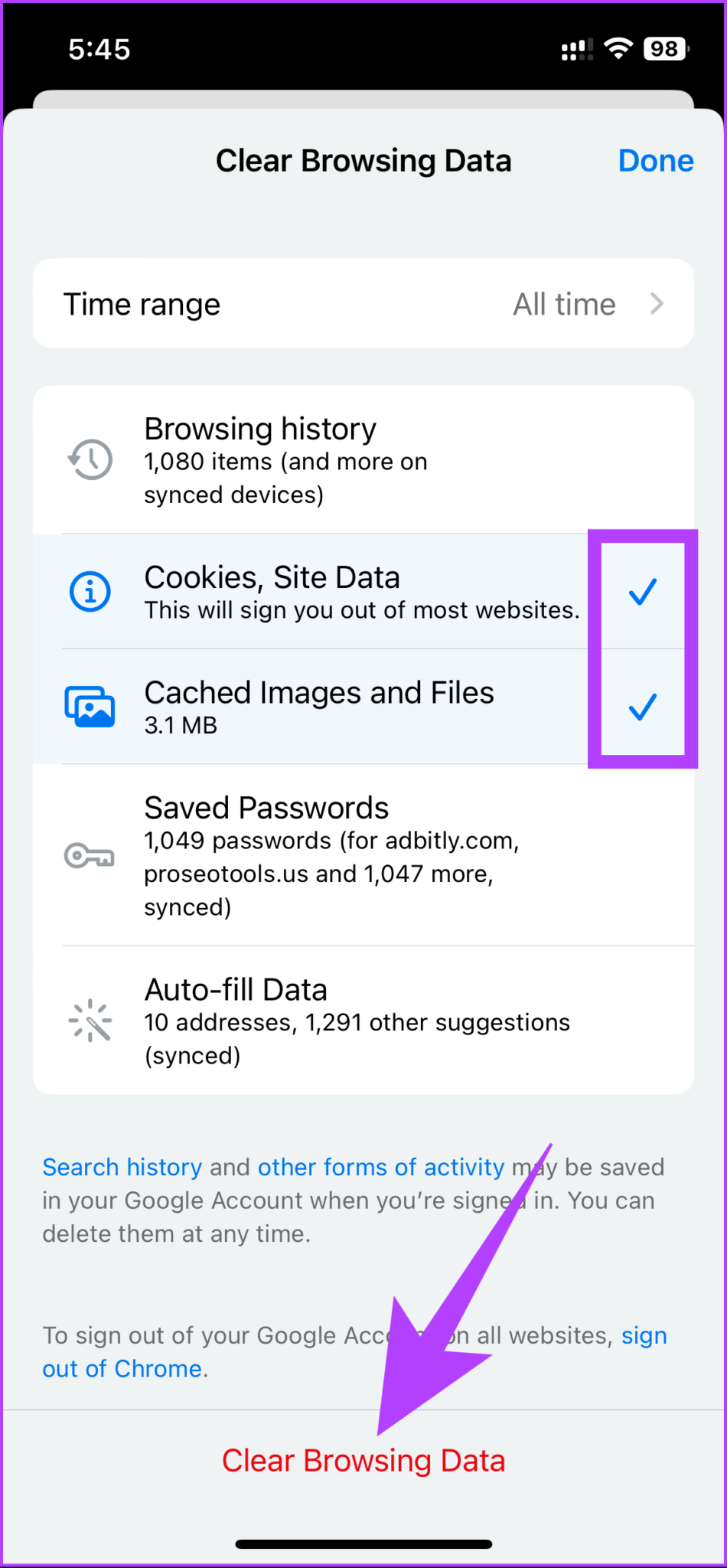Click the Saved Passwords key icon

90,855
